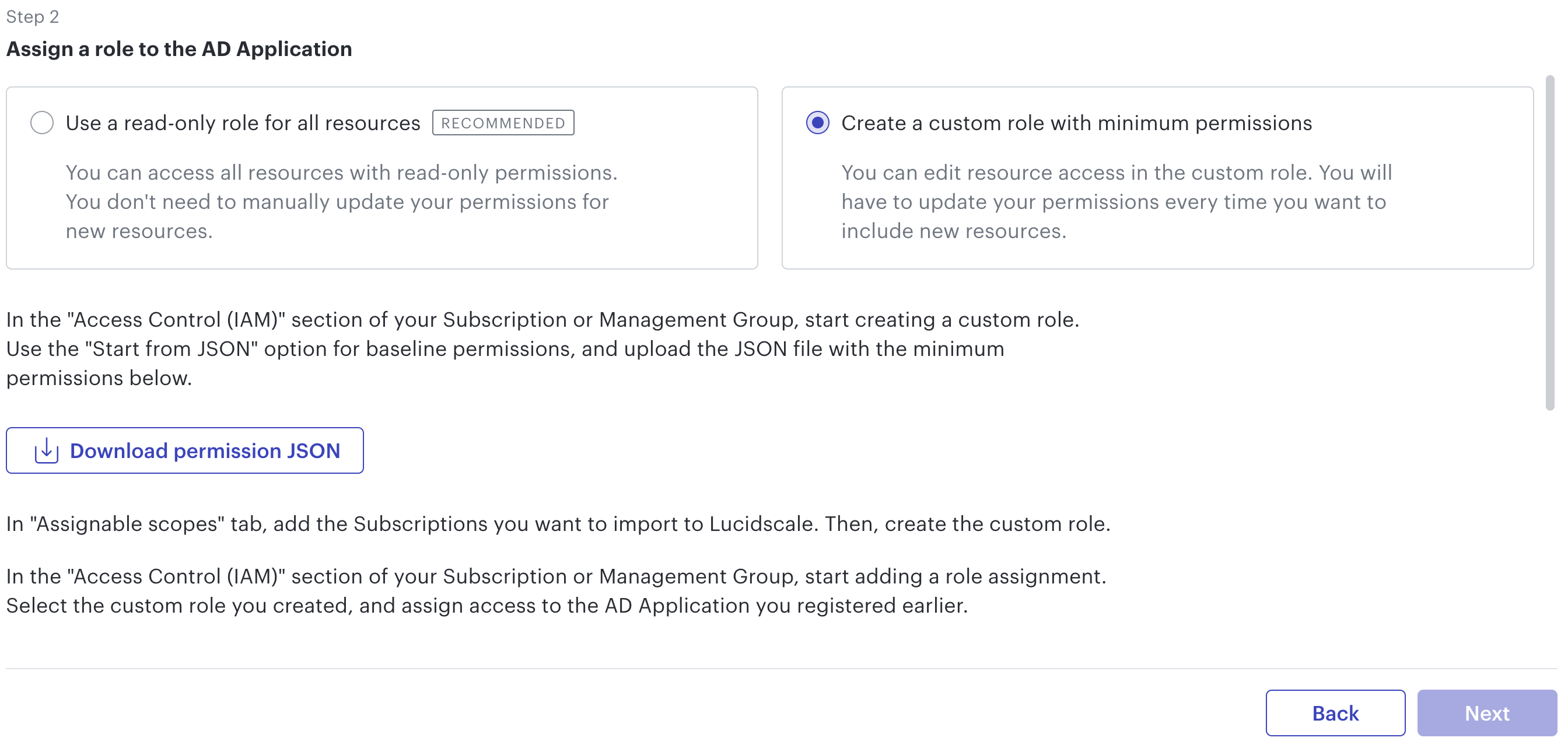Click the 'Assignable scopes' instruction line
The image size is (1568, 748).
click(558, 523)
